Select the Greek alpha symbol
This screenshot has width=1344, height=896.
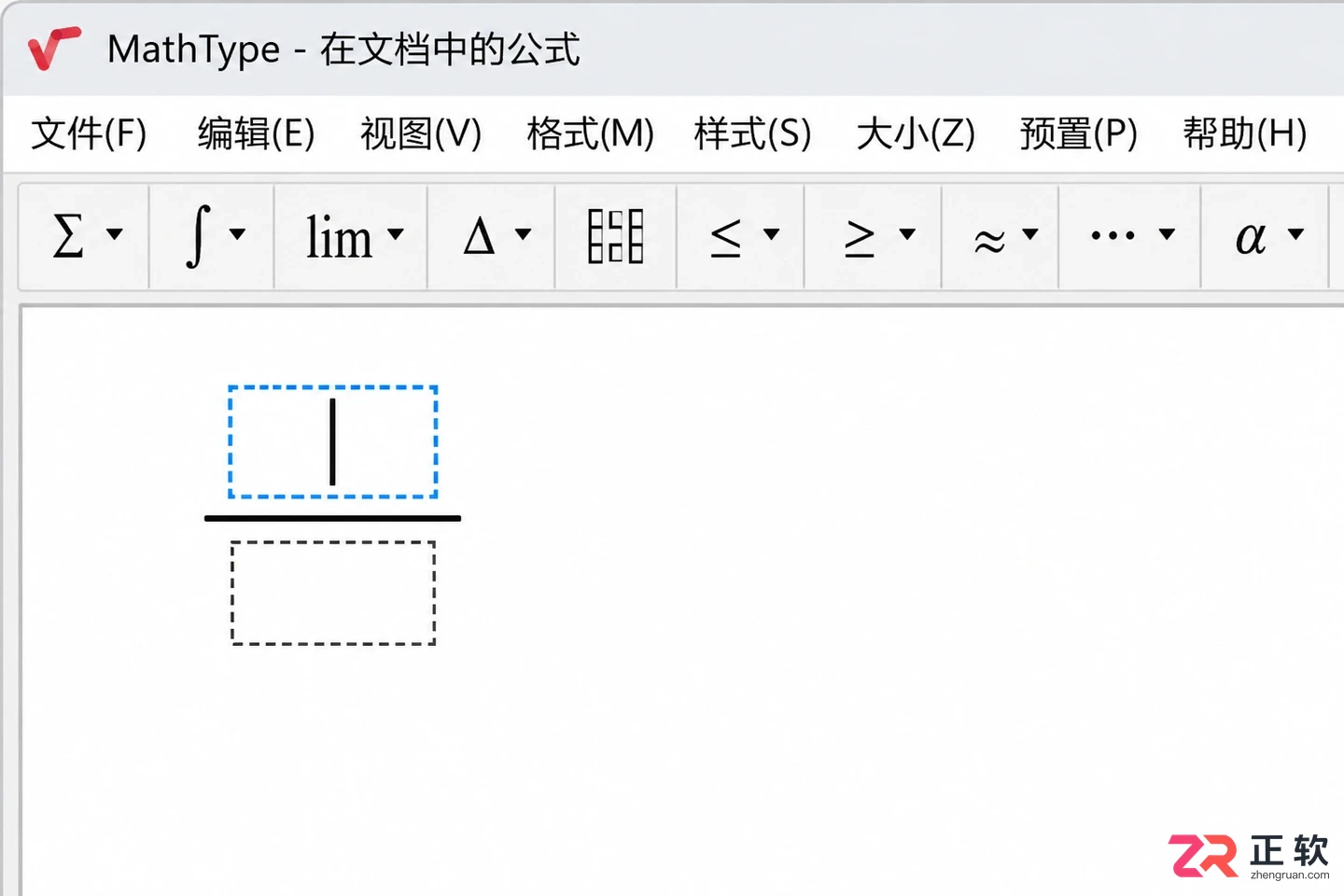click(1252, 238)
